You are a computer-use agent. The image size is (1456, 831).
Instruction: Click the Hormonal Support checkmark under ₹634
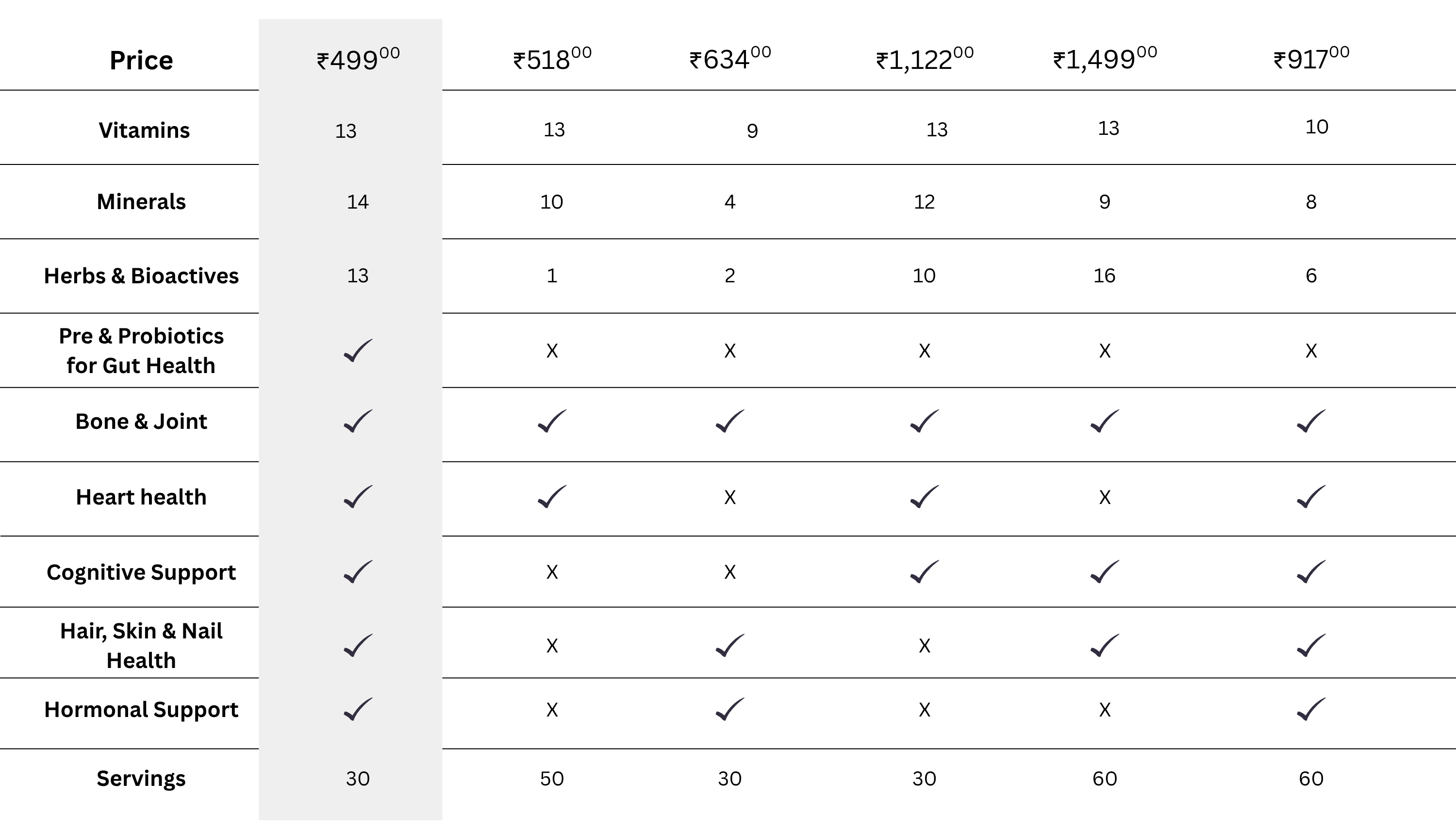coord(730,709)
